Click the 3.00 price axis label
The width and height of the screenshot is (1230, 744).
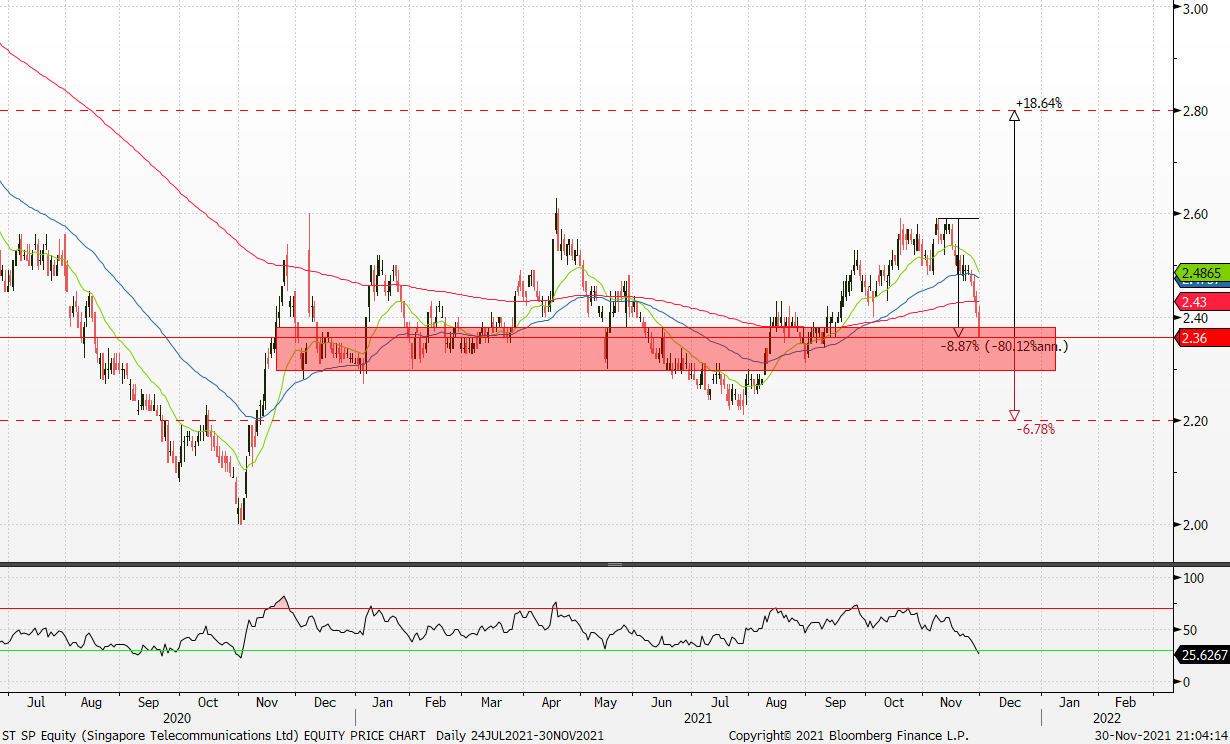pos(1196,8)
